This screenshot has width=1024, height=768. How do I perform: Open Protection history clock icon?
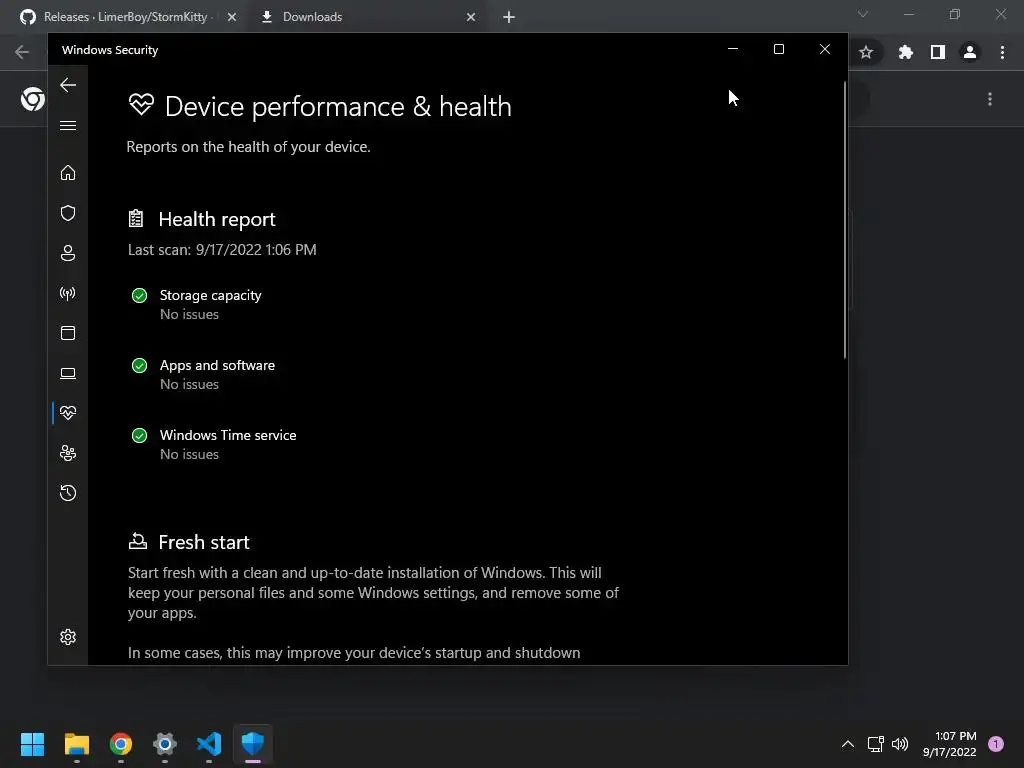pos(68,493)
